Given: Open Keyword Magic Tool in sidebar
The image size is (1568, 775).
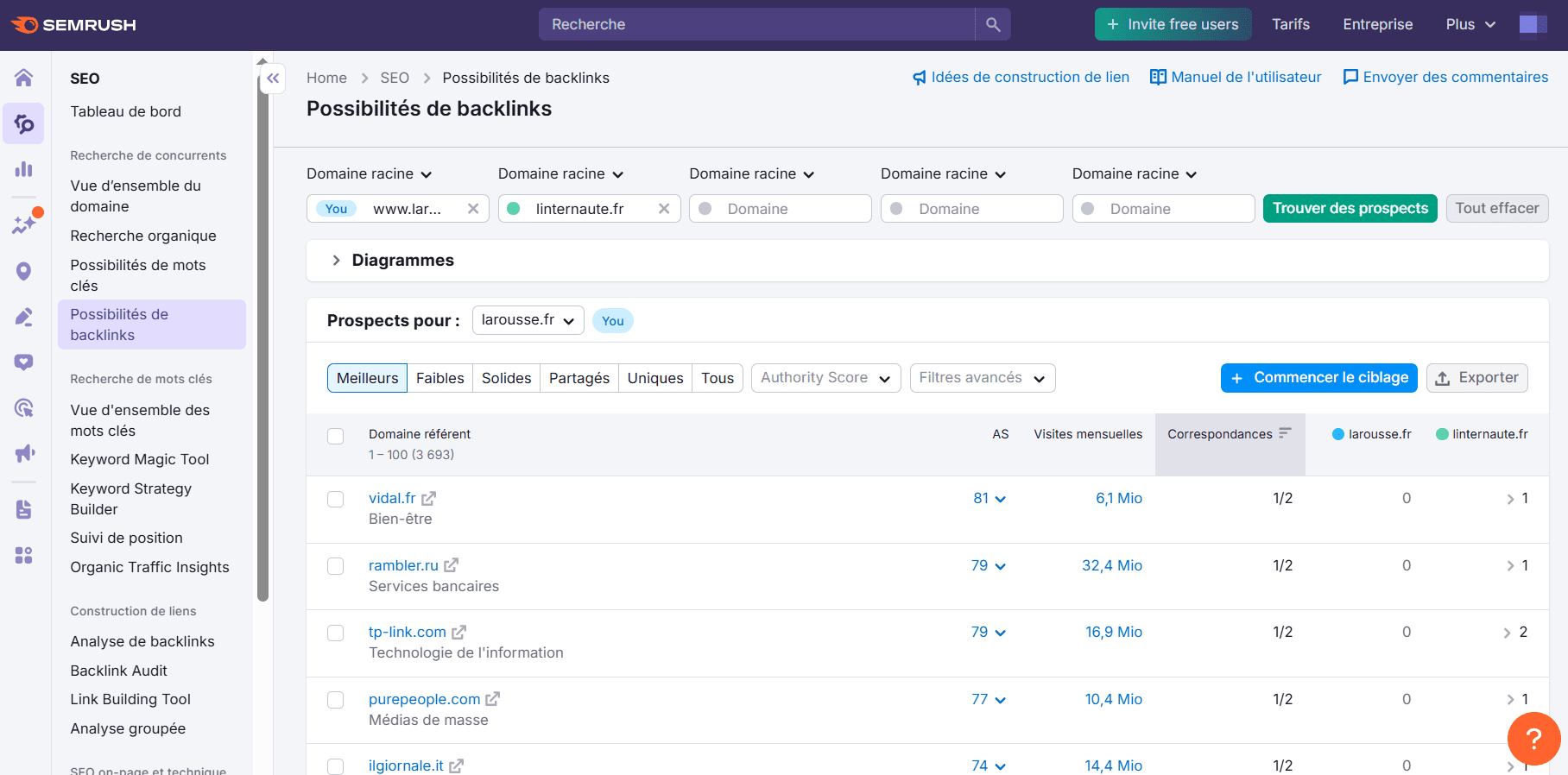Looking at the screenshot, I should (140, 459).
